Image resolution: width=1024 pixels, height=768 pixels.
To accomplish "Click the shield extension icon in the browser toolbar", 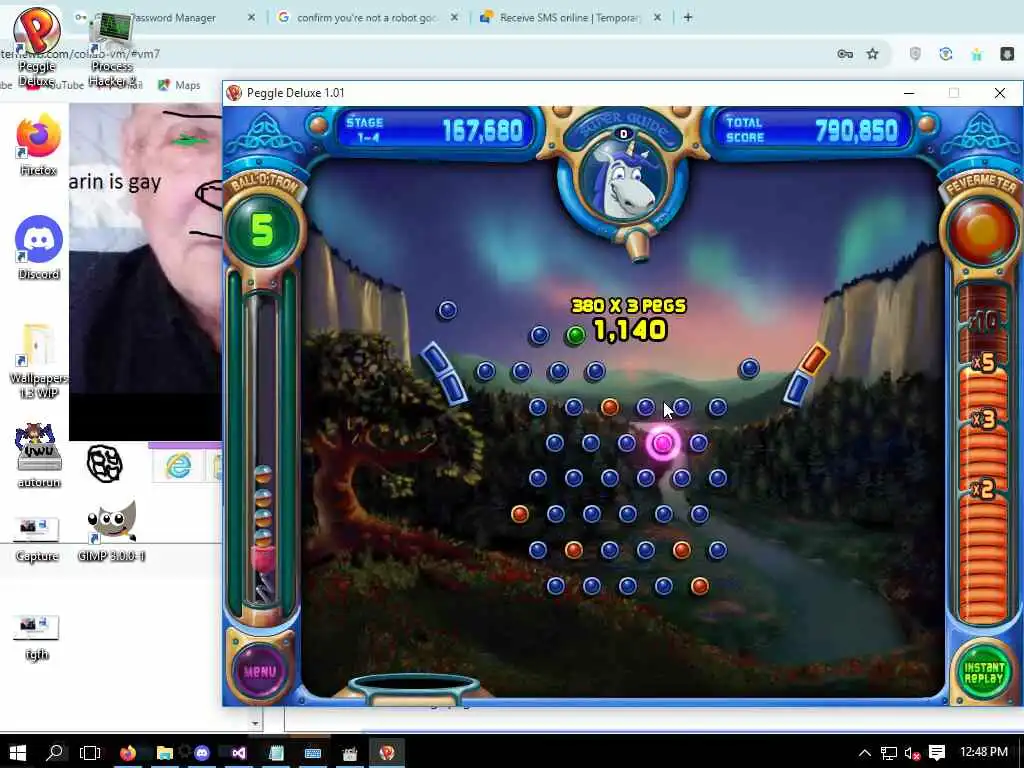I will (915, 54).
